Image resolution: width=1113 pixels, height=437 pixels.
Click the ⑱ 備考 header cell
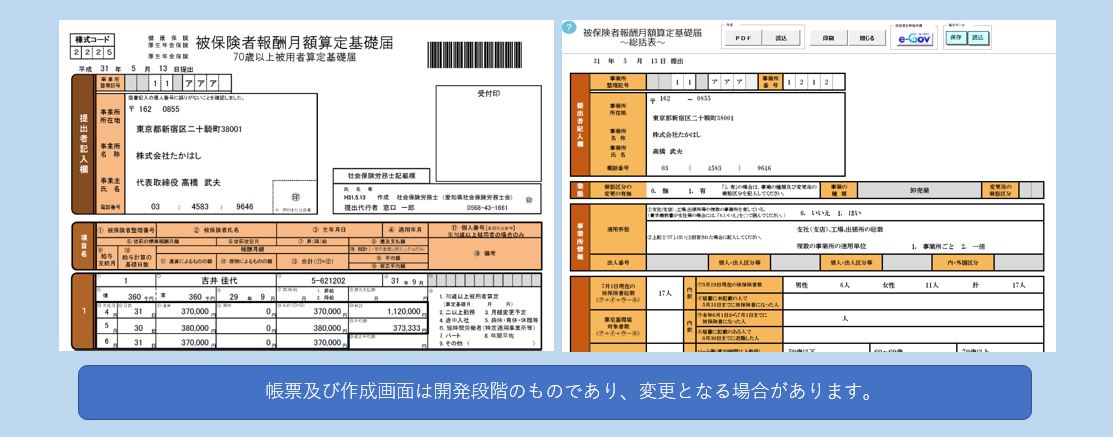[x=486, y=253]
